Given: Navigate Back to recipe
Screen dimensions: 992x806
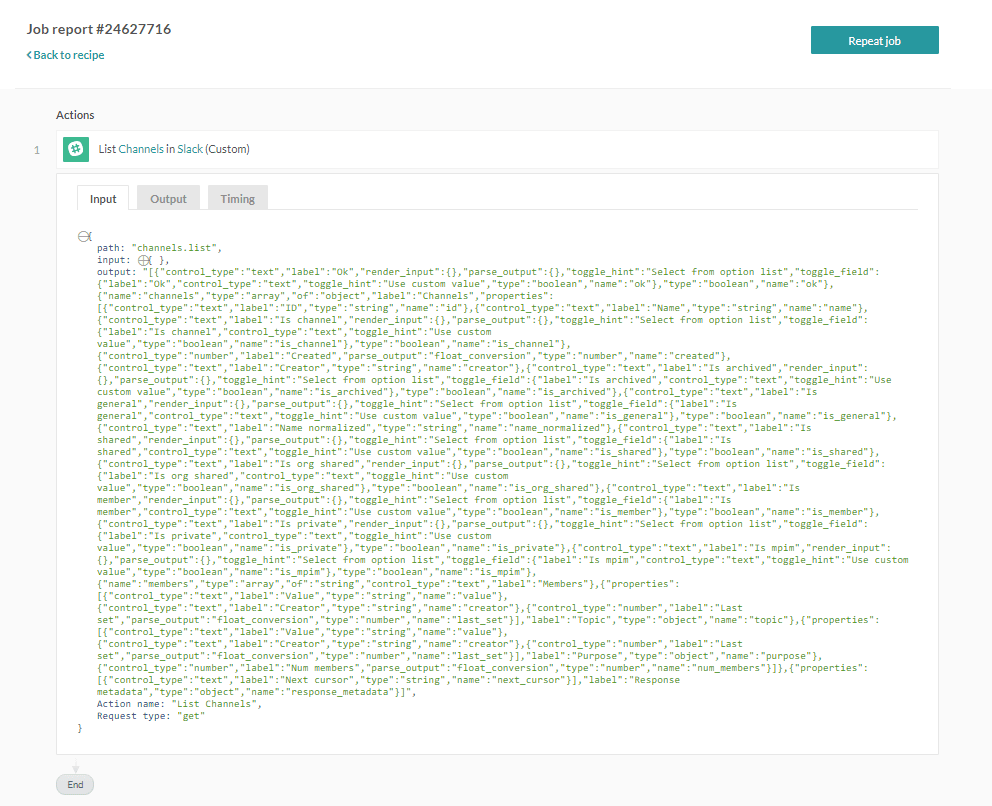Looking at the screenshot, I should point(64,55).
